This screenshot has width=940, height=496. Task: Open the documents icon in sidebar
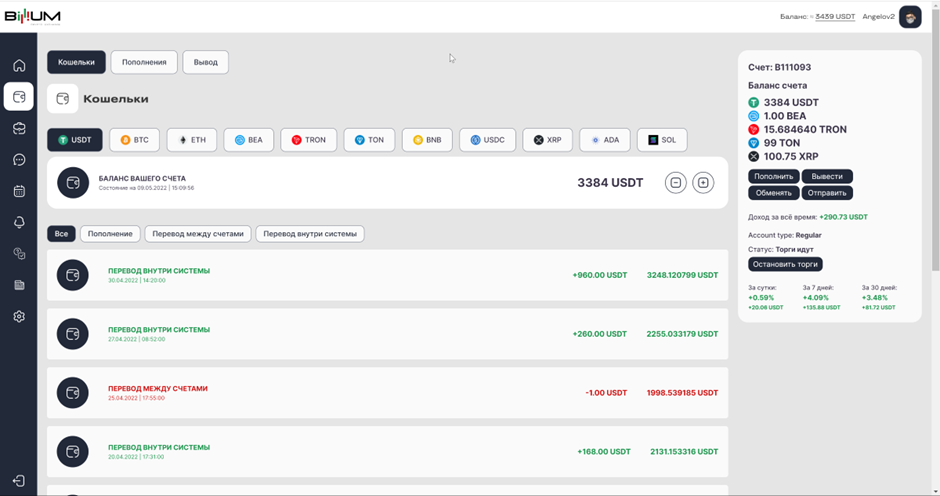(19, 285)
